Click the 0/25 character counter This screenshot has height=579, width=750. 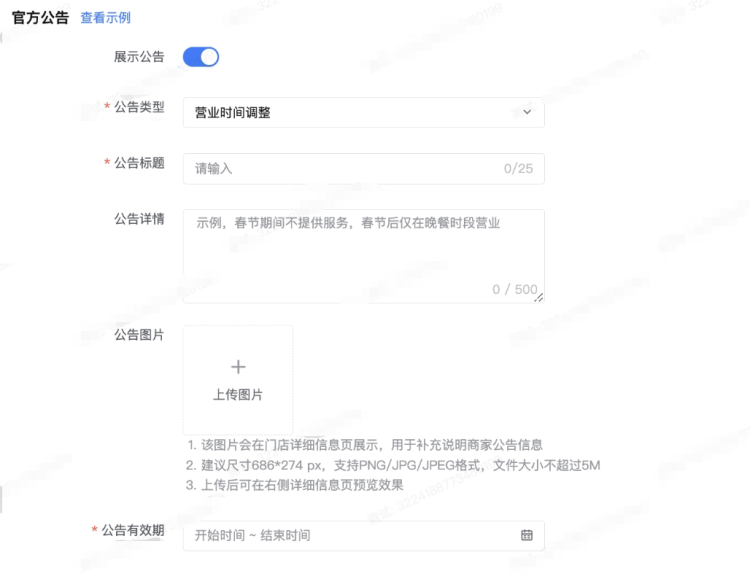pos(518,168)
